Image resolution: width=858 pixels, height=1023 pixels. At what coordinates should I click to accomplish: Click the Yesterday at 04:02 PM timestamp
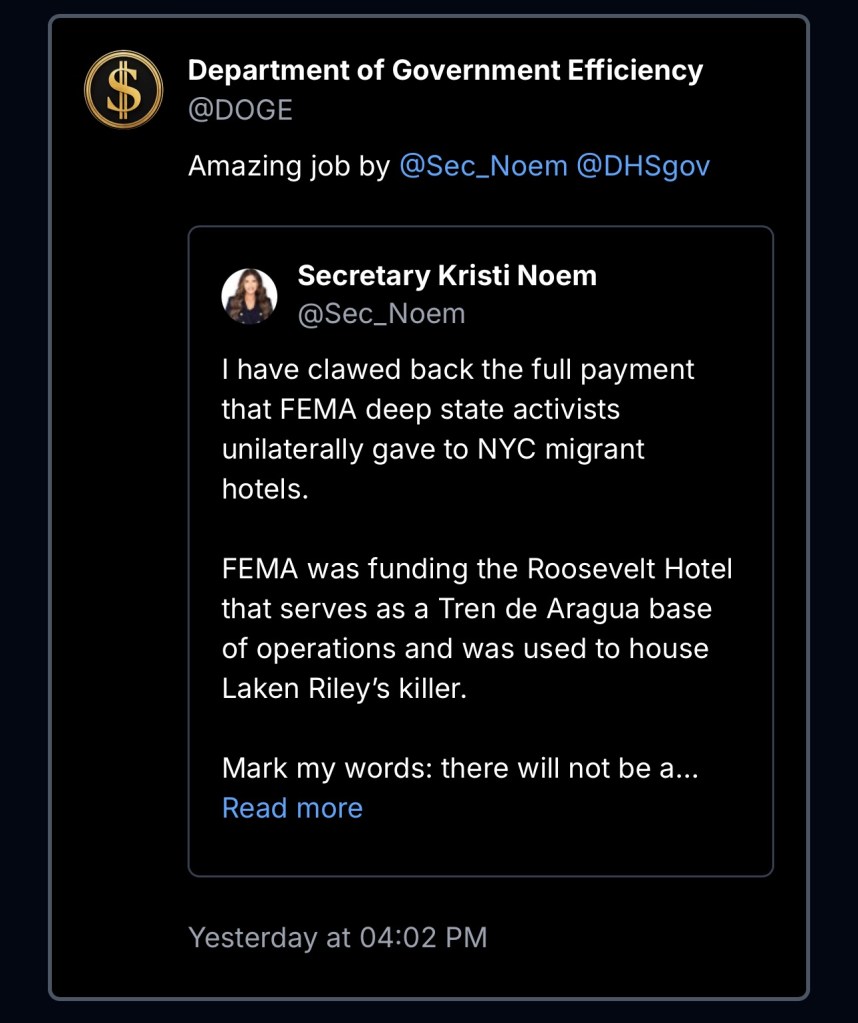pos(338,938)
